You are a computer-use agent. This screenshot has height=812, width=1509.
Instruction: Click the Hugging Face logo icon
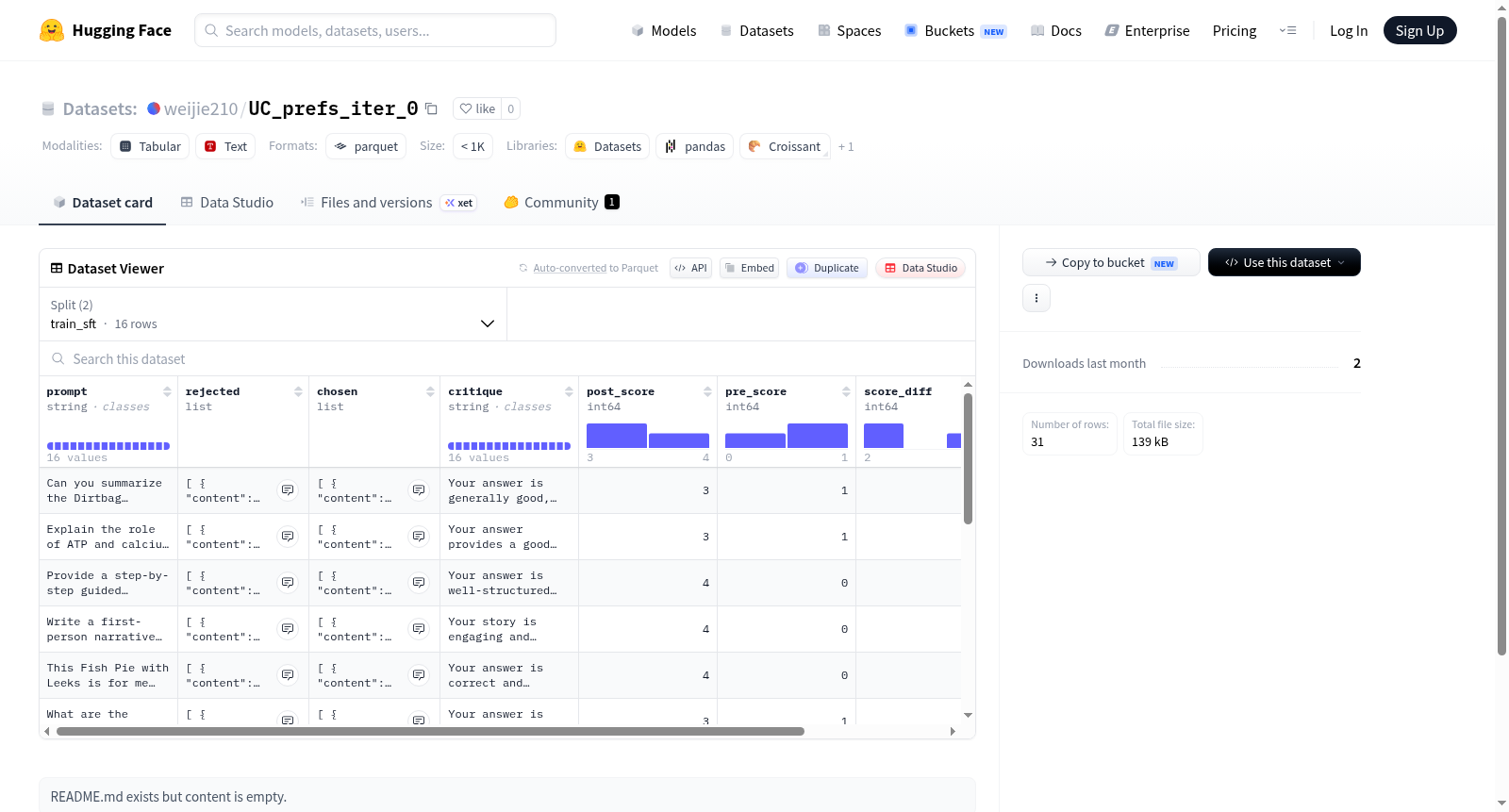click(x=52, y=30)
